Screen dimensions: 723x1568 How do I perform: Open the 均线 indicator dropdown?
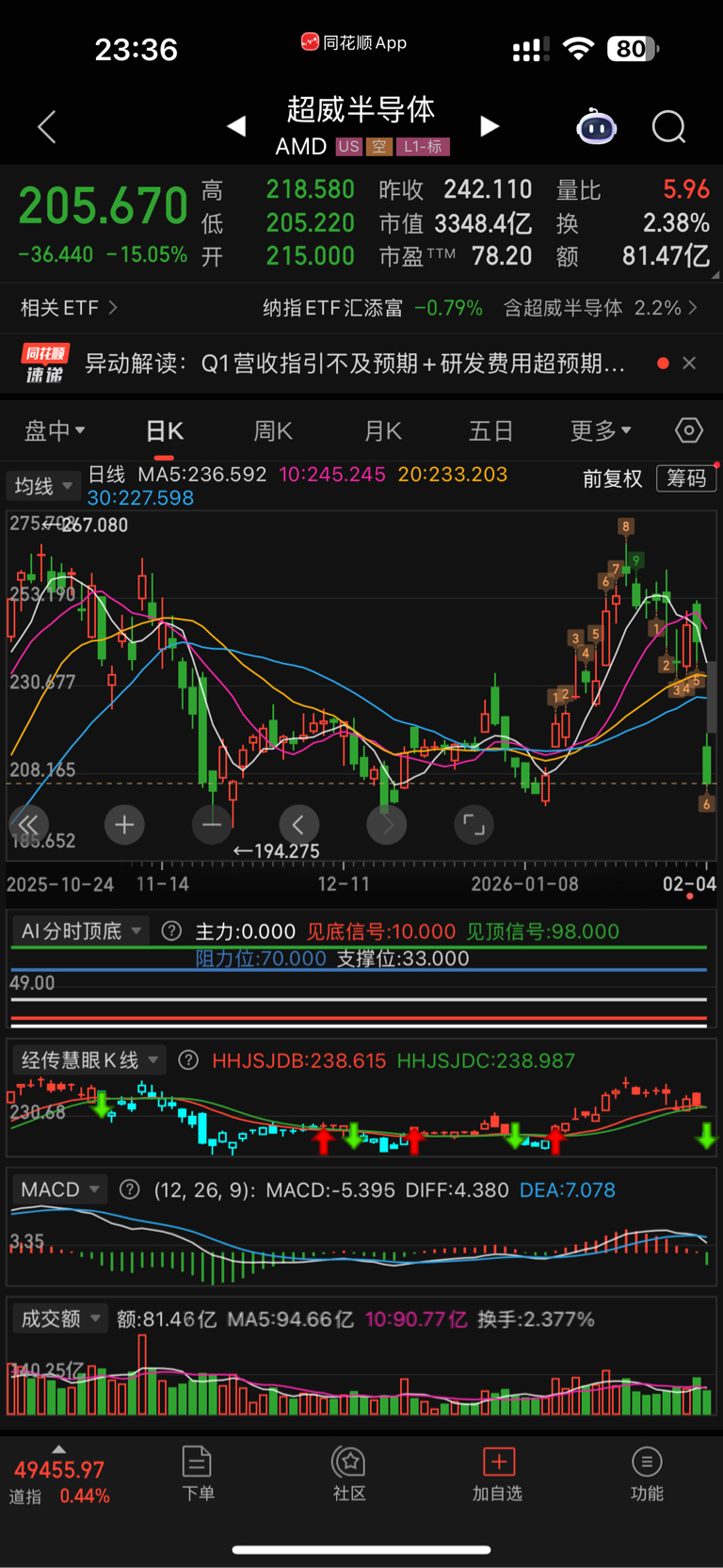[x=43, y=486]
